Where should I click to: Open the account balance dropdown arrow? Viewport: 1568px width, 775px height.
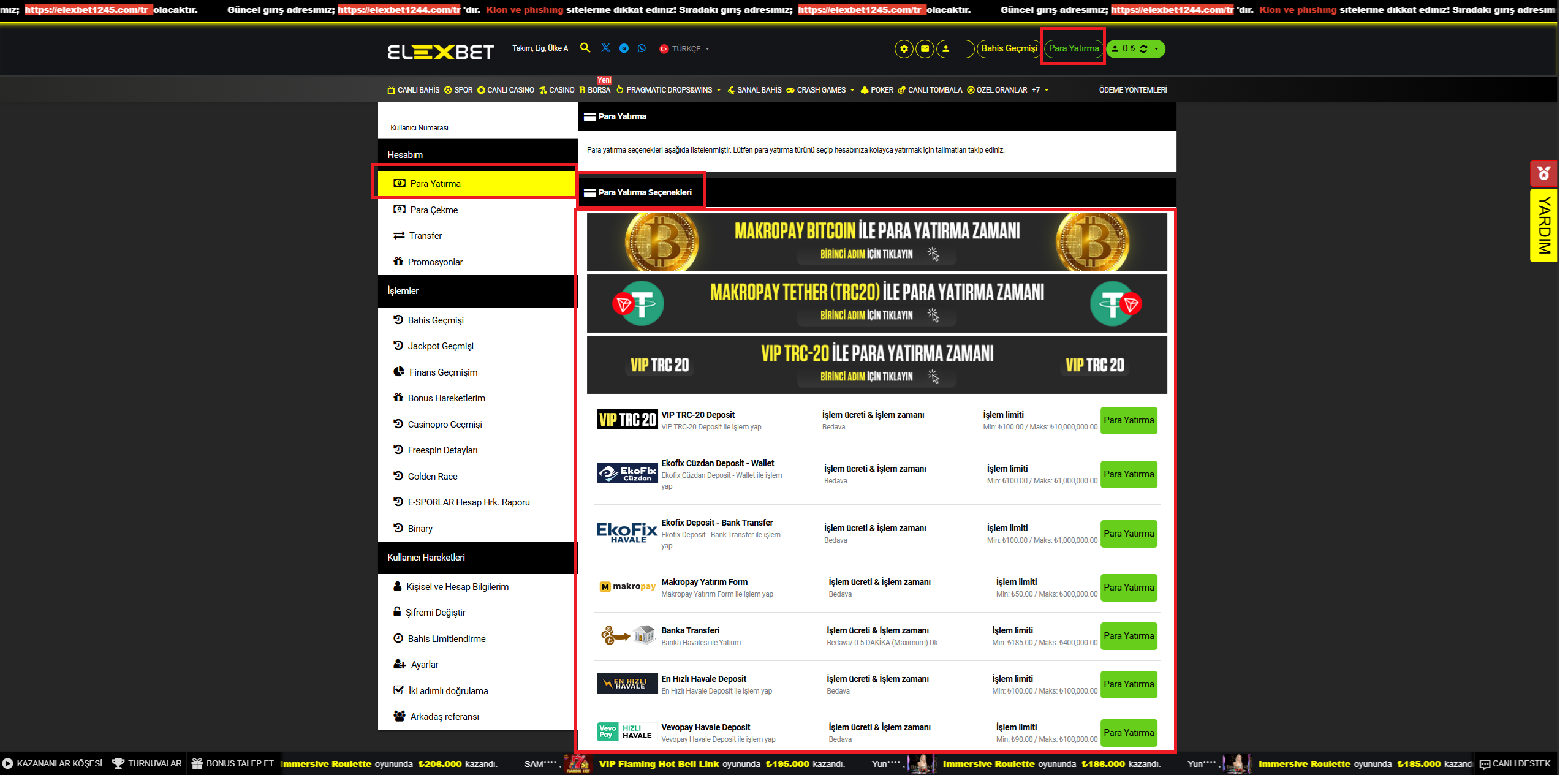tap(1156, 49)
